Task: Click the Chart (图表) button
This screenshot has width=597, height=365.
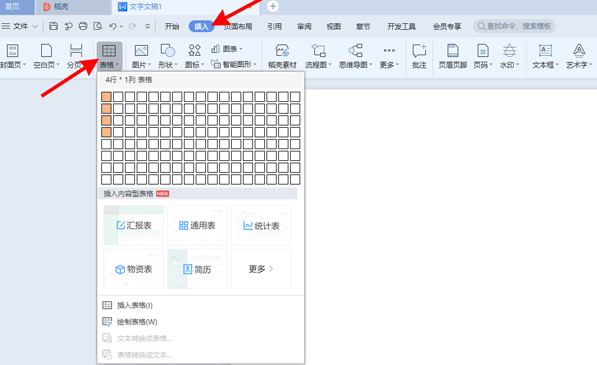Action: pyautogui.click(x=227, y=49)
